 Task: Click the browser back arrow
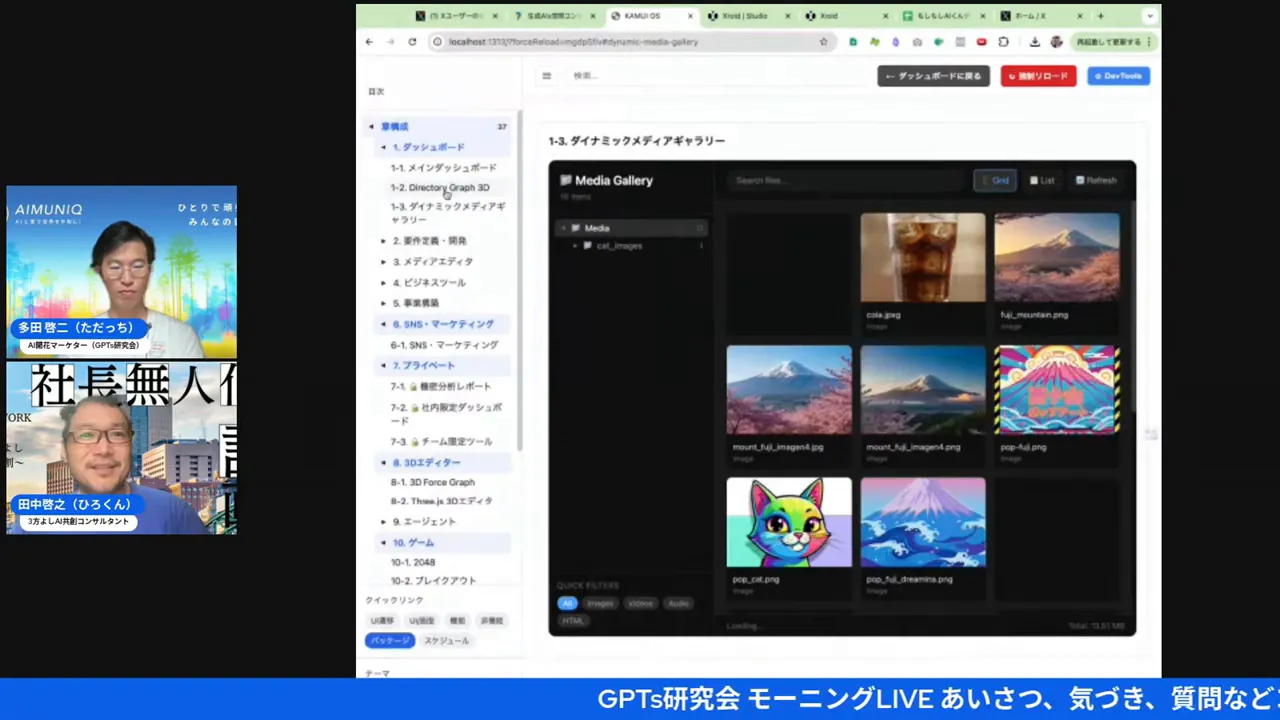(x=369, y=42)
